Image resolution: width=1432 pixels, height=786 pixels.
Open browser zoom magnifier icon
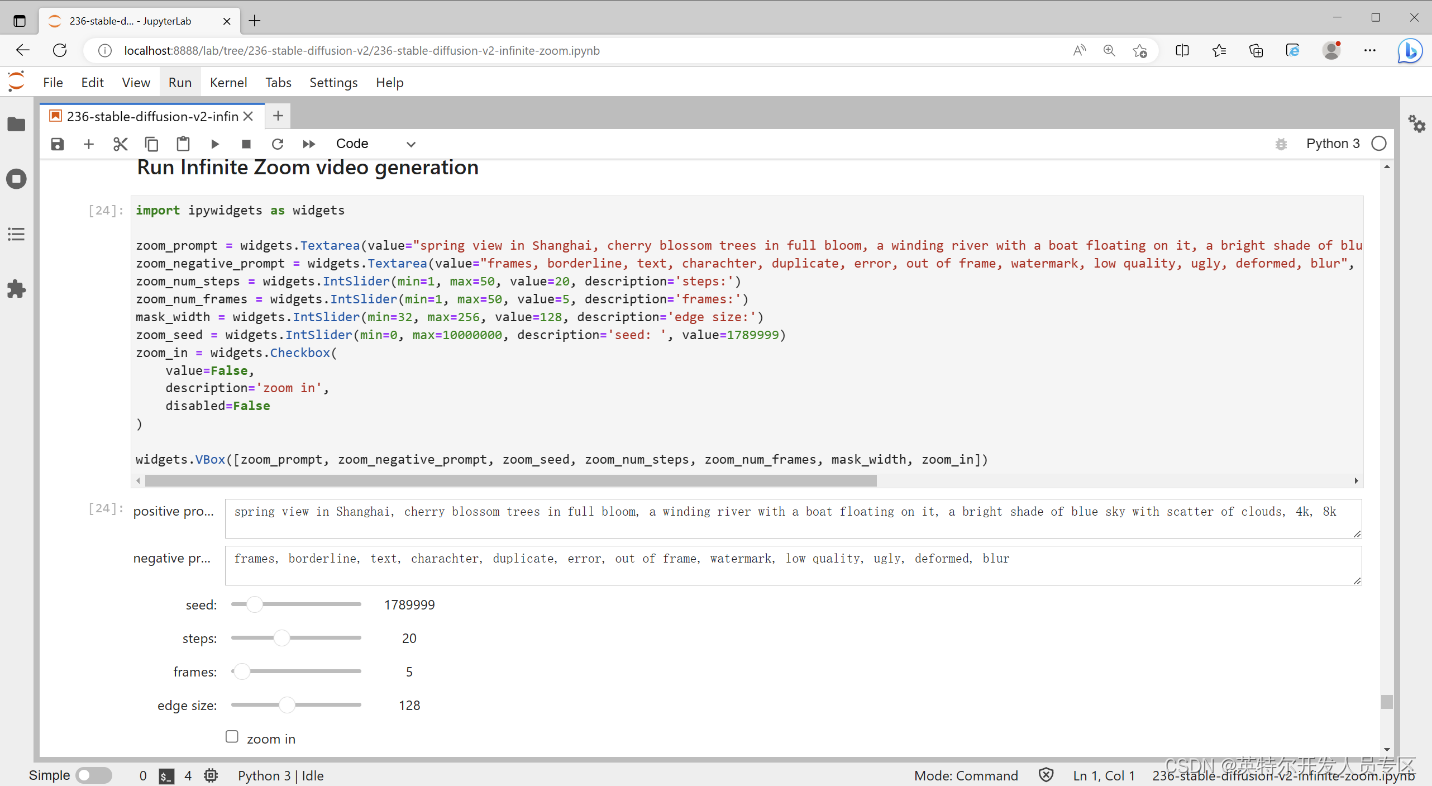tap(1109, 50)
